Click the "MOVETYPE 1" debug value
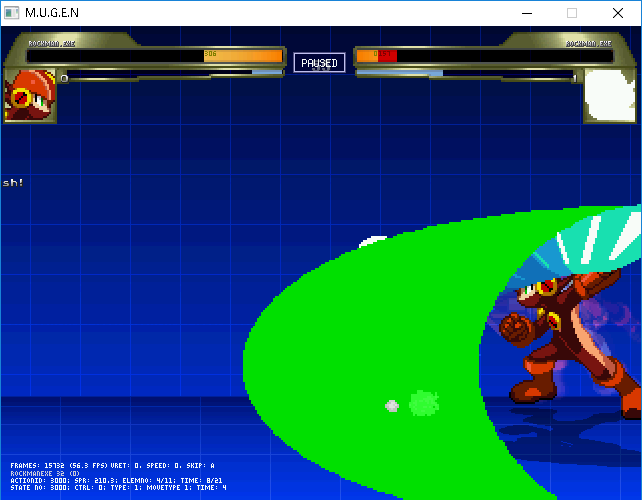The width and height of the screenshot is (642, 500). click(169, 488)
